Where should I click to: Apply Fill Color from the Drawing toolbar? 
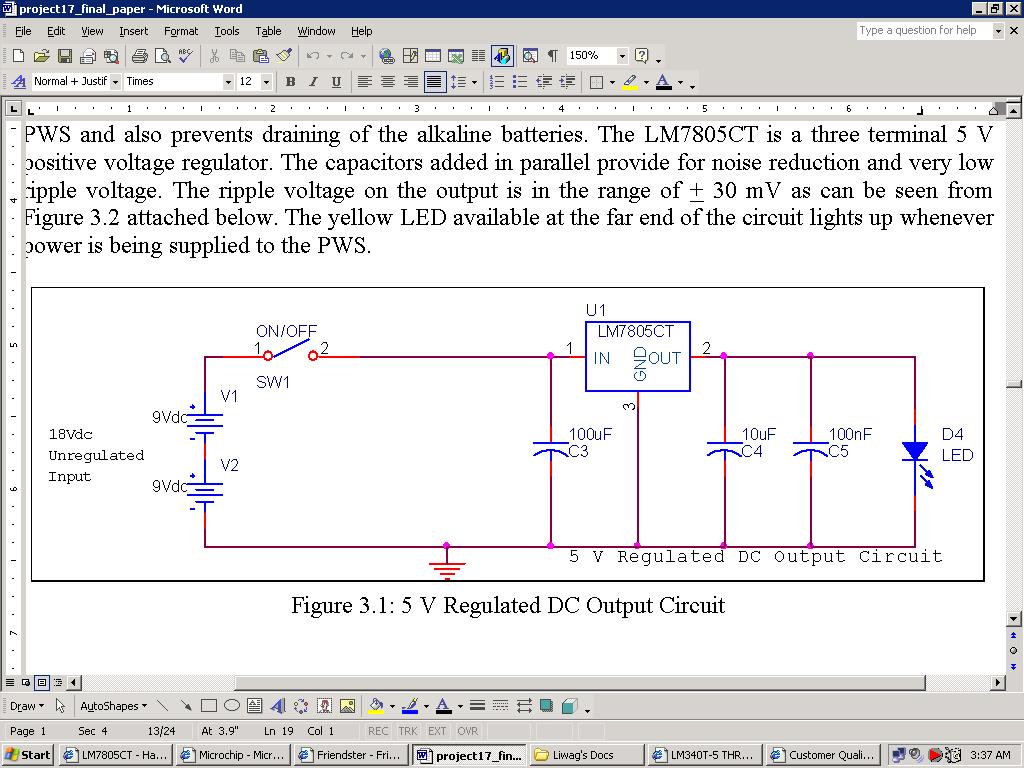(376, 706)
